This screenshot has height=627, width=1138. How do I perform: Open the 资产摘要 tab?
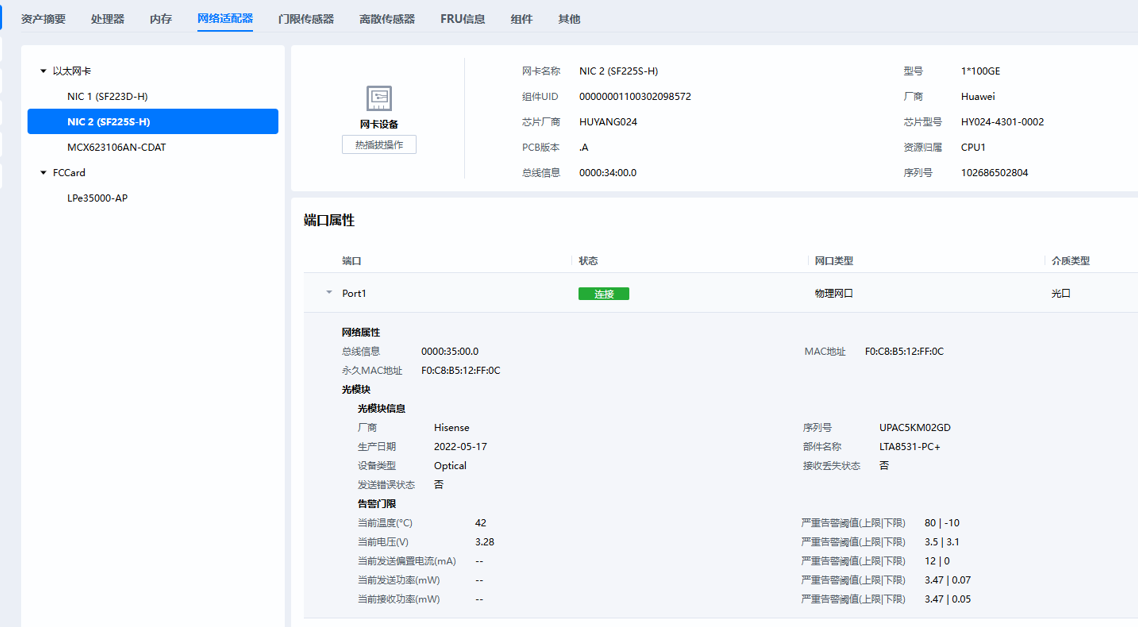(43, 19)
